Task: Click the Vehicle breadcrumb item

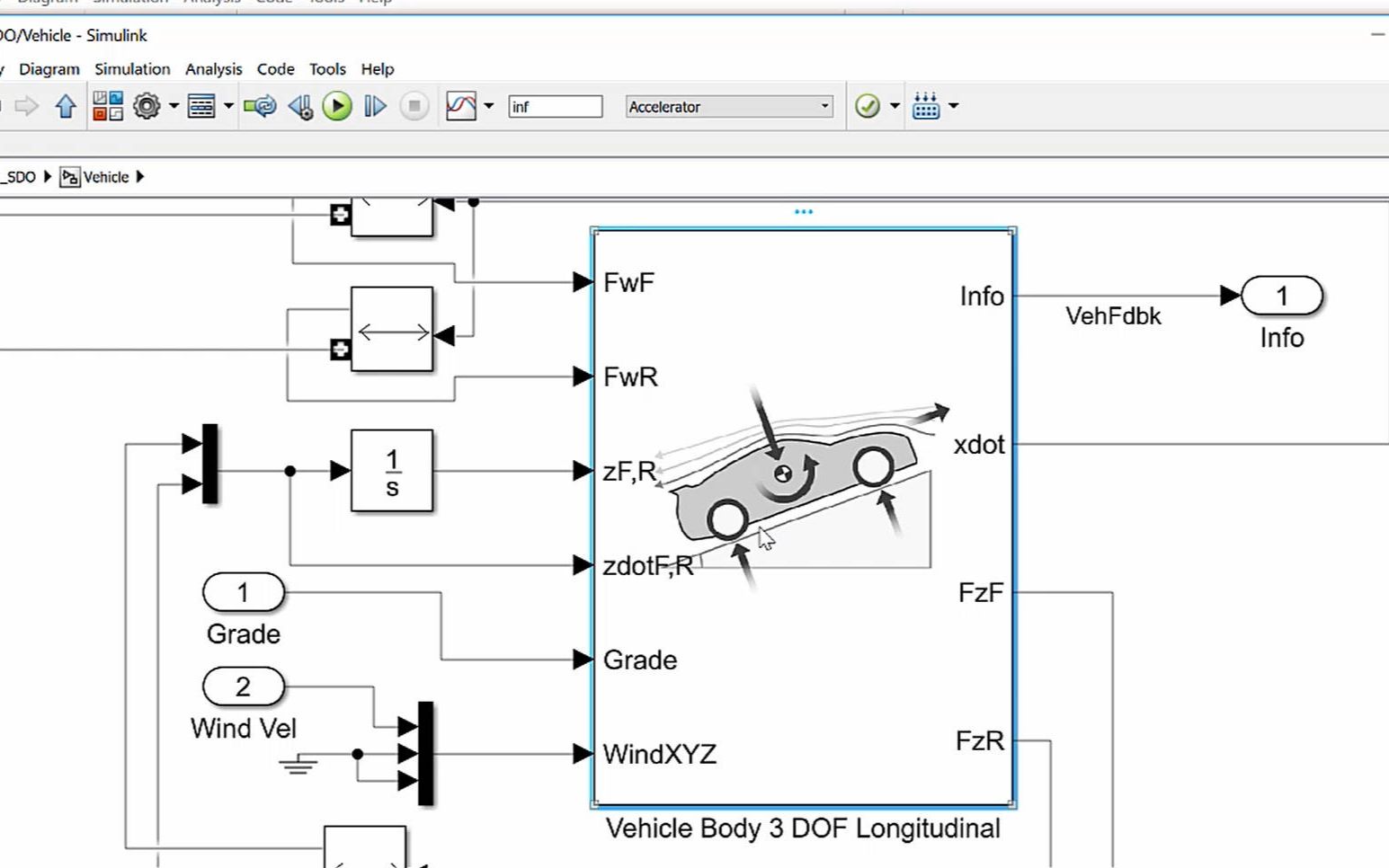Action: [106, 177]
